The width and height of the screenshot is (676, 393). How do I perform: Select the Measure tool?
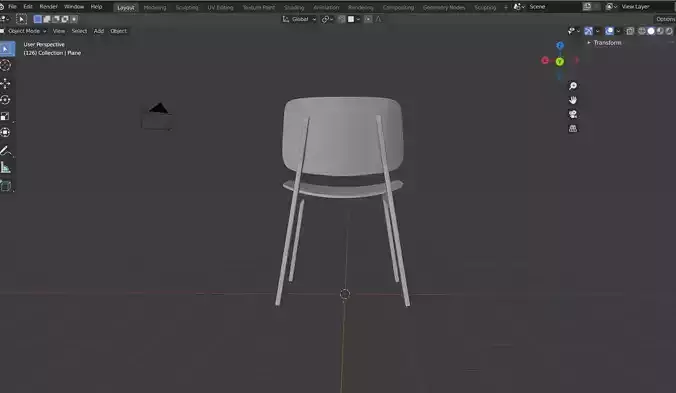point(5,168)
